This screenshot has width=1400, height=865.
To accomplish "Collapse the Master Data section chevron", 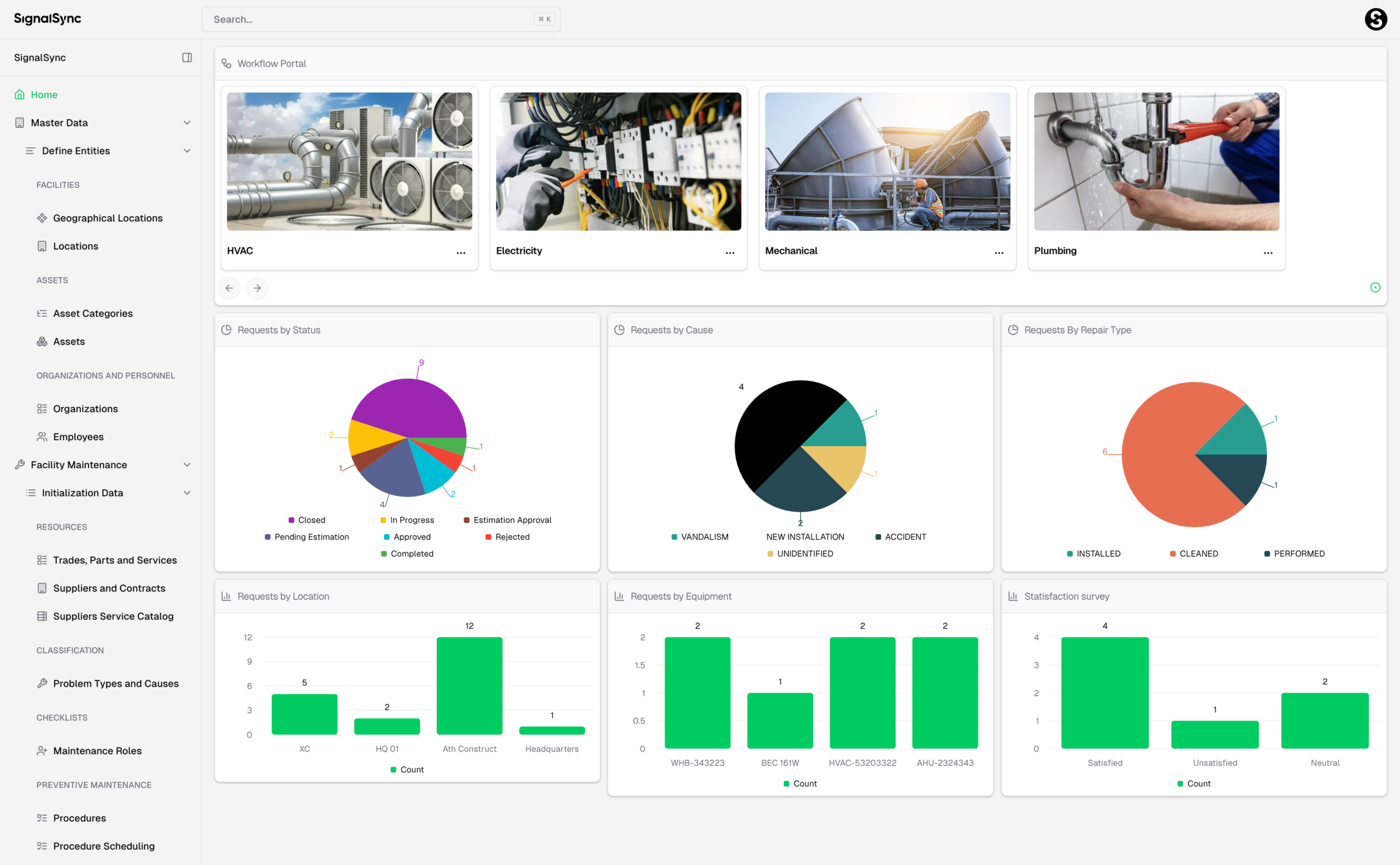I will (187, 123).
